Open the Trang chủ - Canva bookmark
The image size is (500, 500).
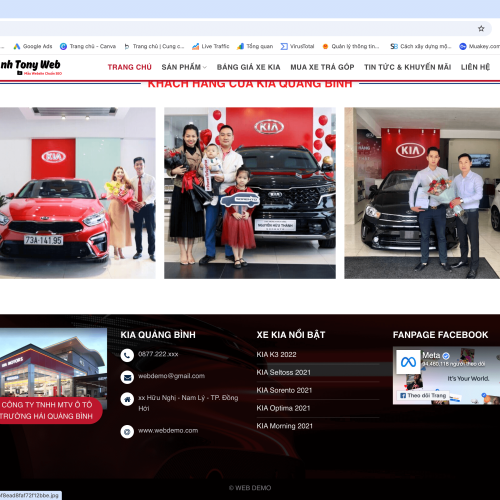[88, 46]
